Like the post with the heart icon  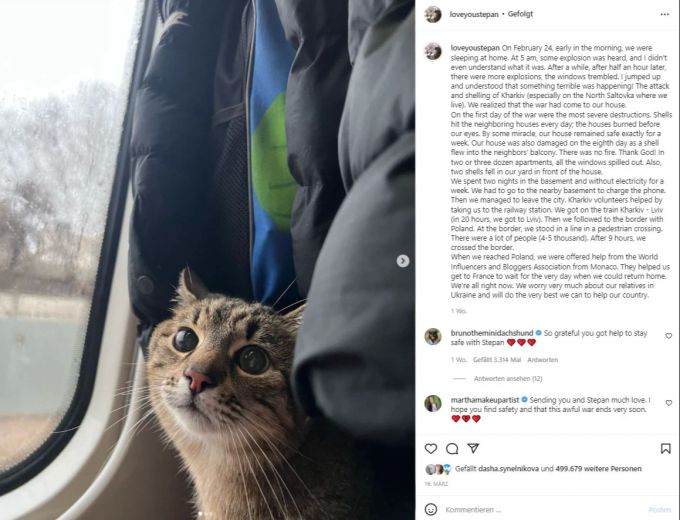[431, 448]
